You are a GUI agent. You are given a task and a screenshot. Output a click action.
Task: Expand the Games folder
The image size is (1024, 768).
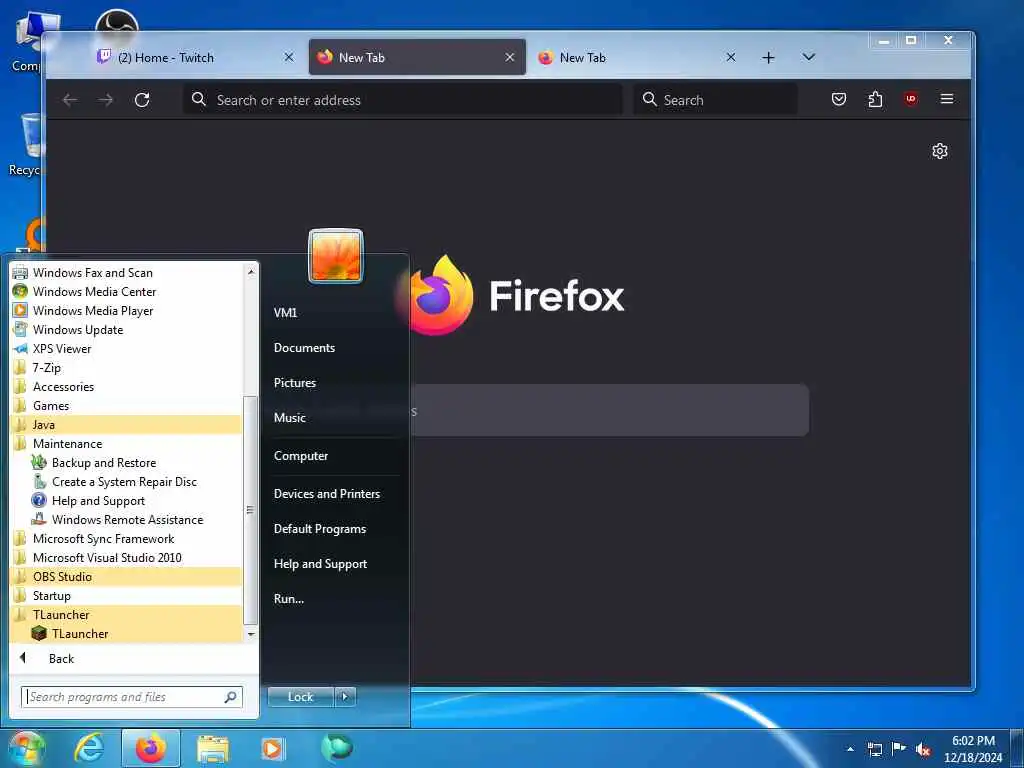click(x=126, y=406)
